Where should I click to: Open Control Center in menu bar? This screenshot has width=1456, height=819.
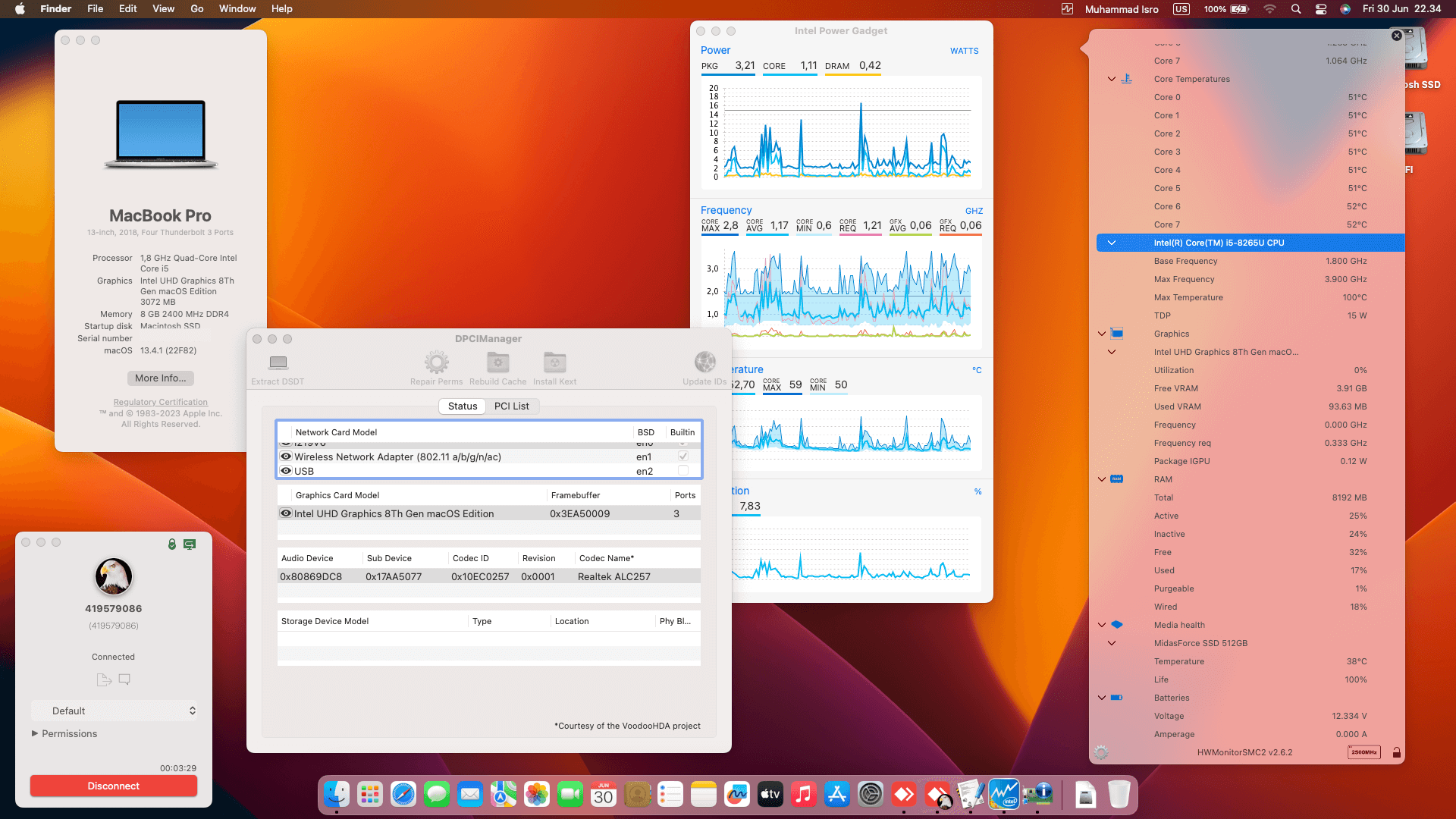[1321, 9]
